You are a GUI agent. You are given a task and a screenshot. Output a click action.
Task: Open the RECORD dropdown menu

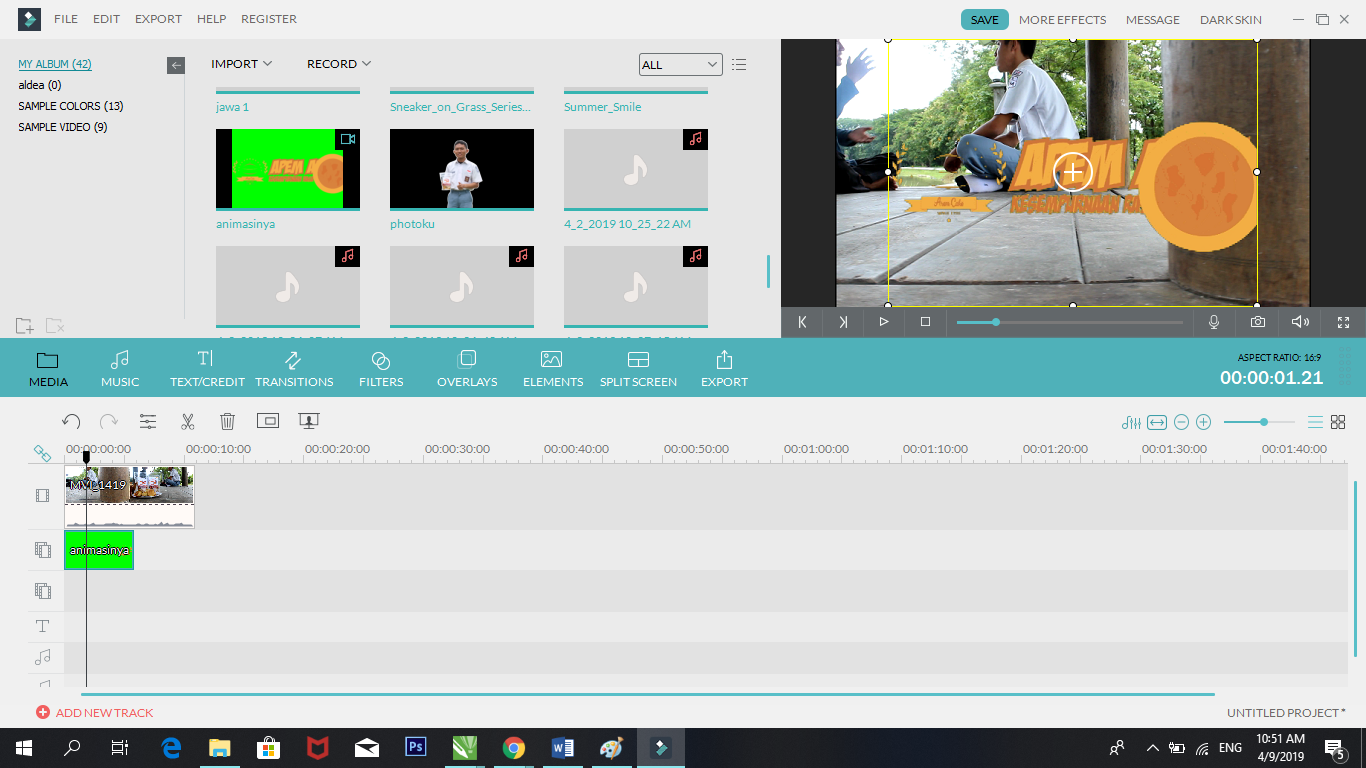coord(338,63)
